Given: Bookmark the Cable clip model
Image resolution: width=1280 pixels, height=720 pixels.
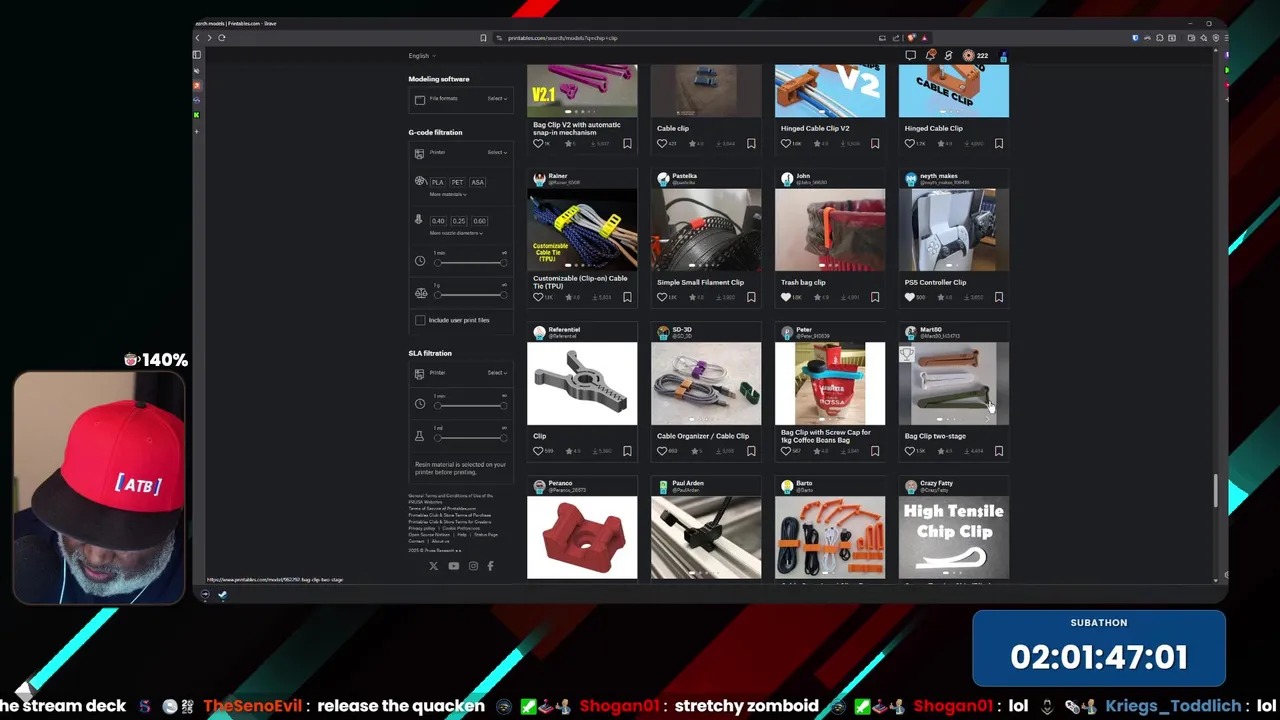Looking at the screenshot, I should [x=751, y=144].
